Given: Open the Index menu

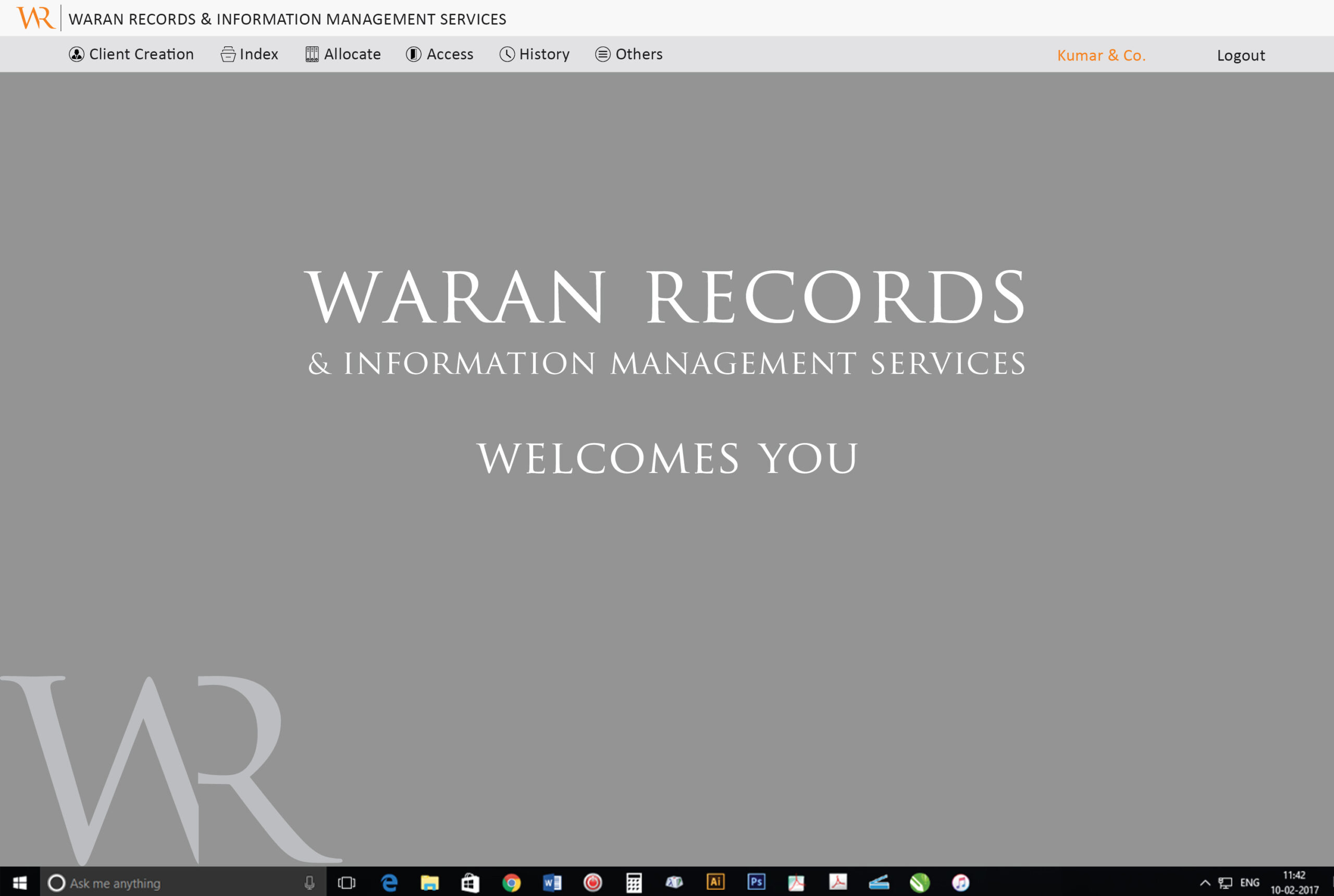Looking at the screenshot, I should (250, 54).
